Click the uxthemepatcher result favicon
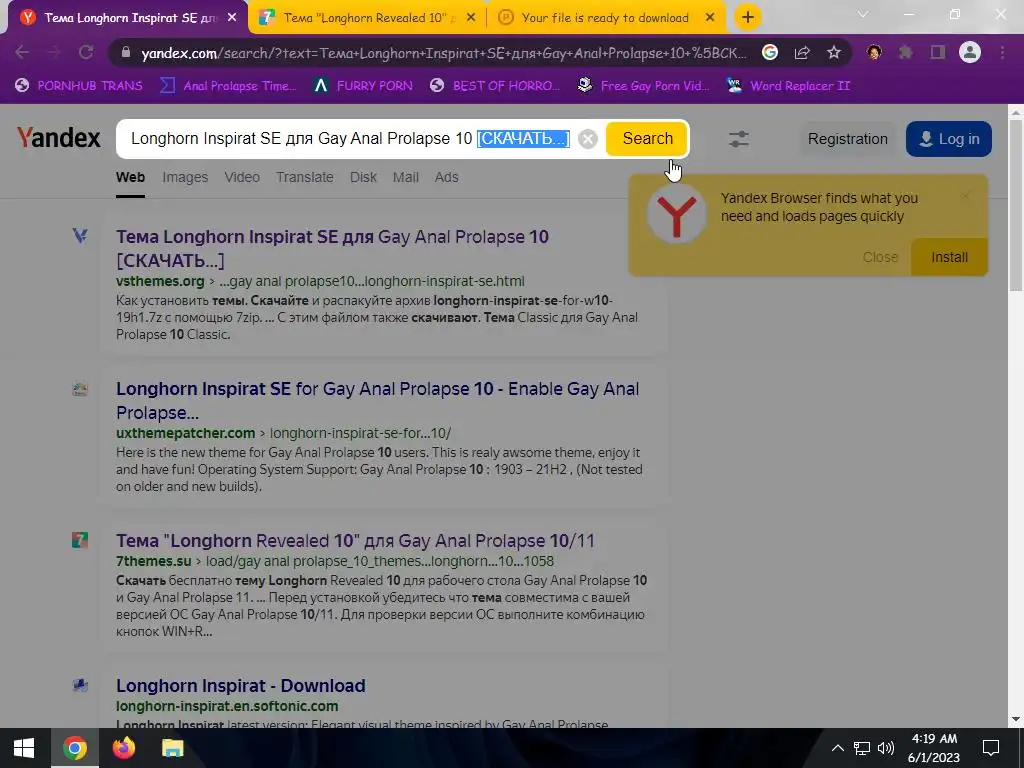This screenshot has width=1024, height=768. tap(80, 389)
